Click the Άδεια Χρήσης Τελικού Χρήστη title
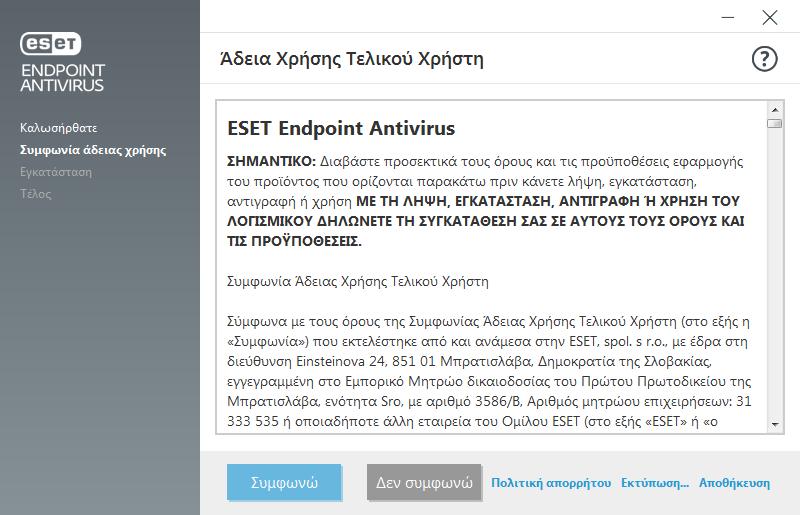 click(x=352, y=59)
